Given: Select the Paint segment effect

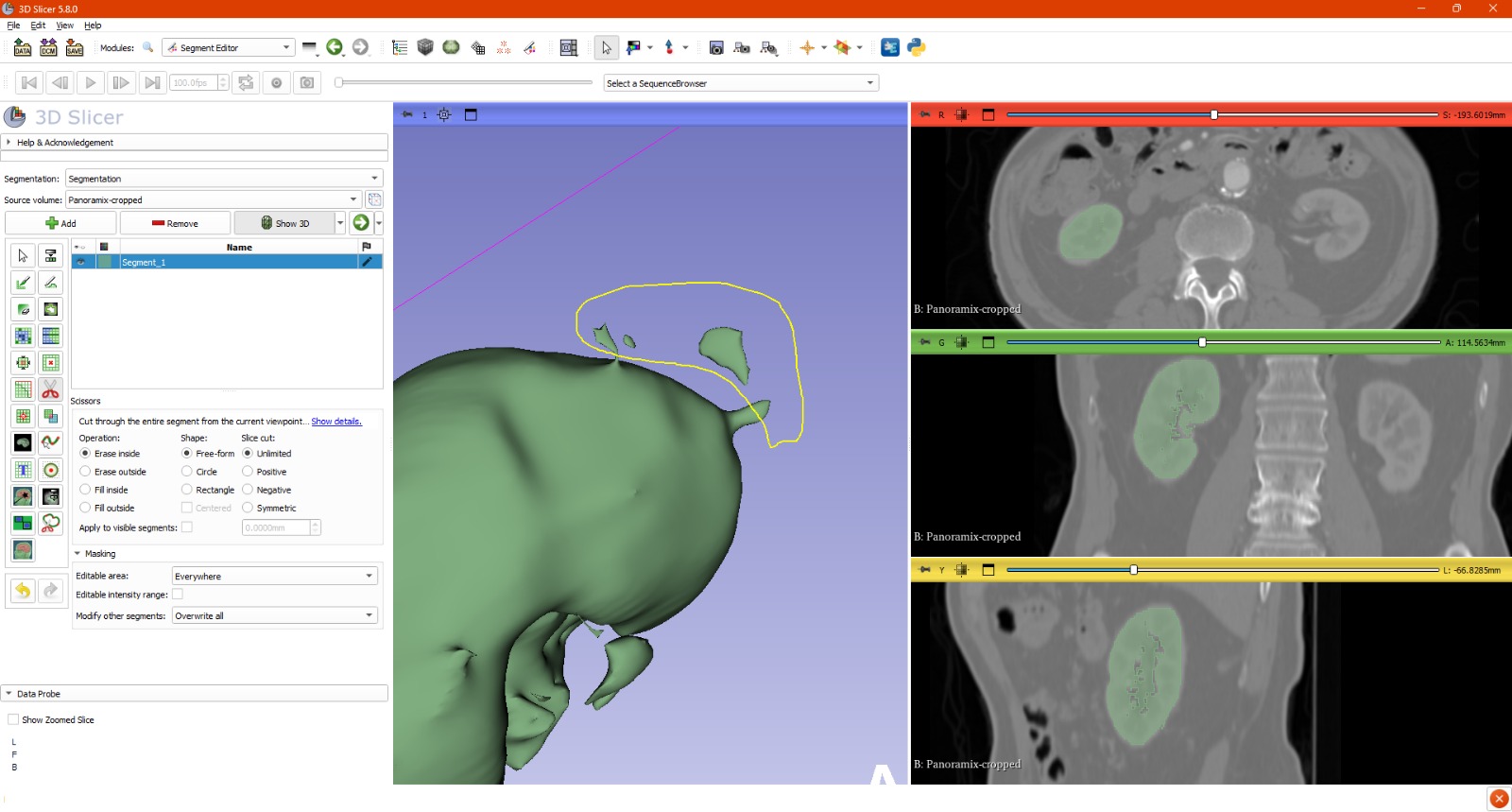Looking at the screenshot, I should tap(24, 283).
